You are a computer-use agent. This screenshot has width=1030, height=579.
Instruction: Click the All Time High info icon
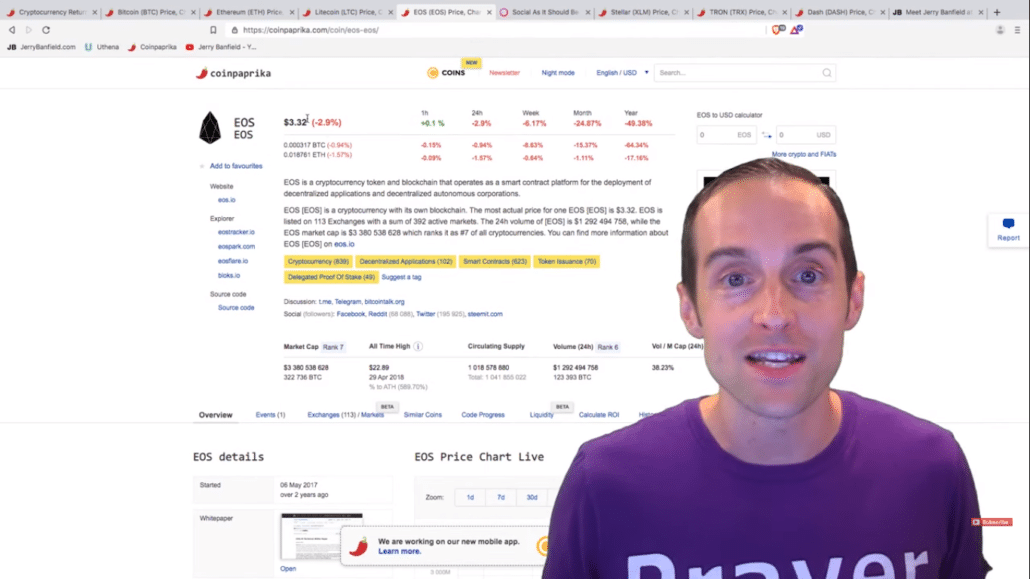tap(418, 346)
